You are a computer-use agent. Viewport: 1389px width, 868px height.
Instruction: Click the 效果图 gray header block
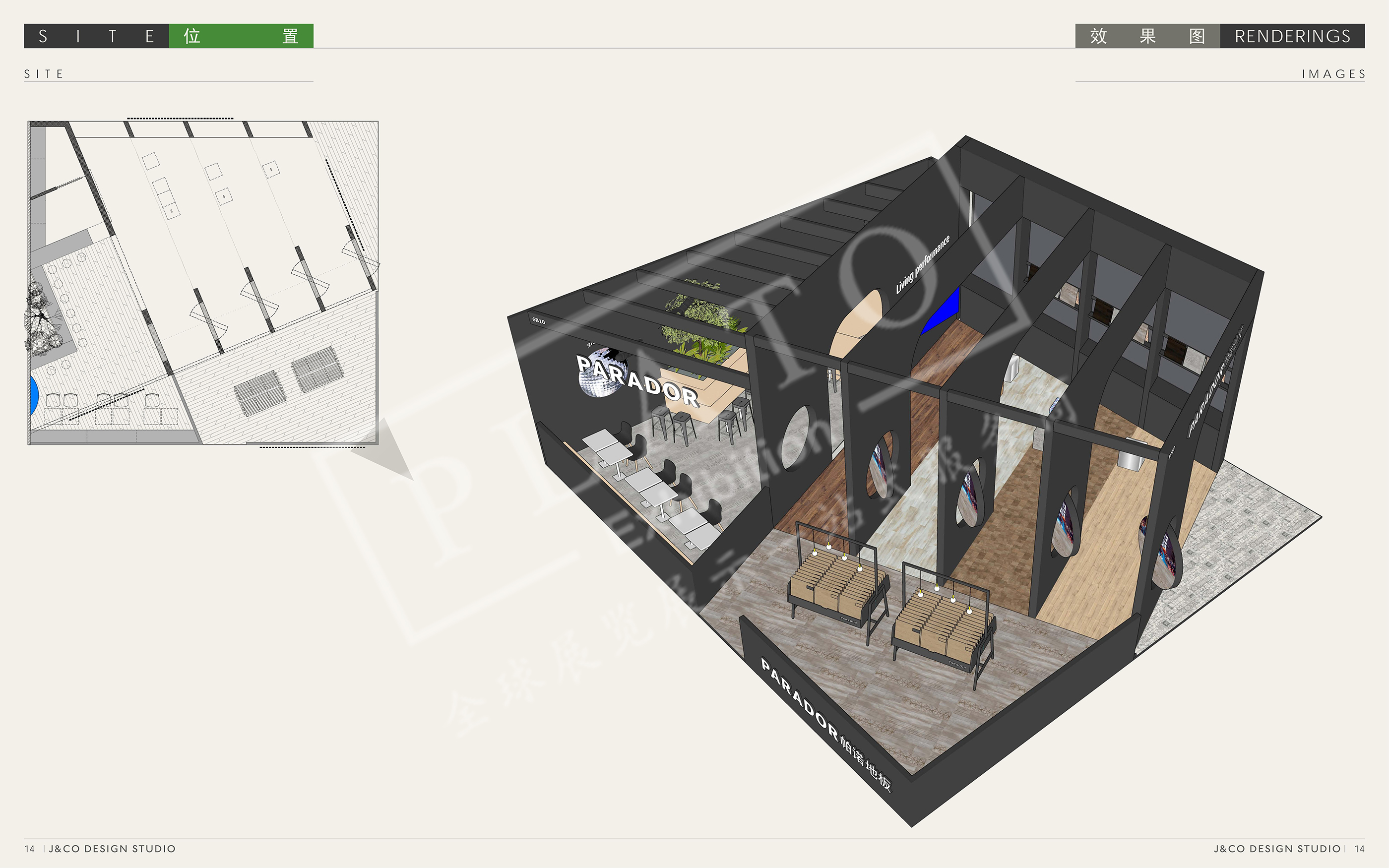(x=1147, y=36)
